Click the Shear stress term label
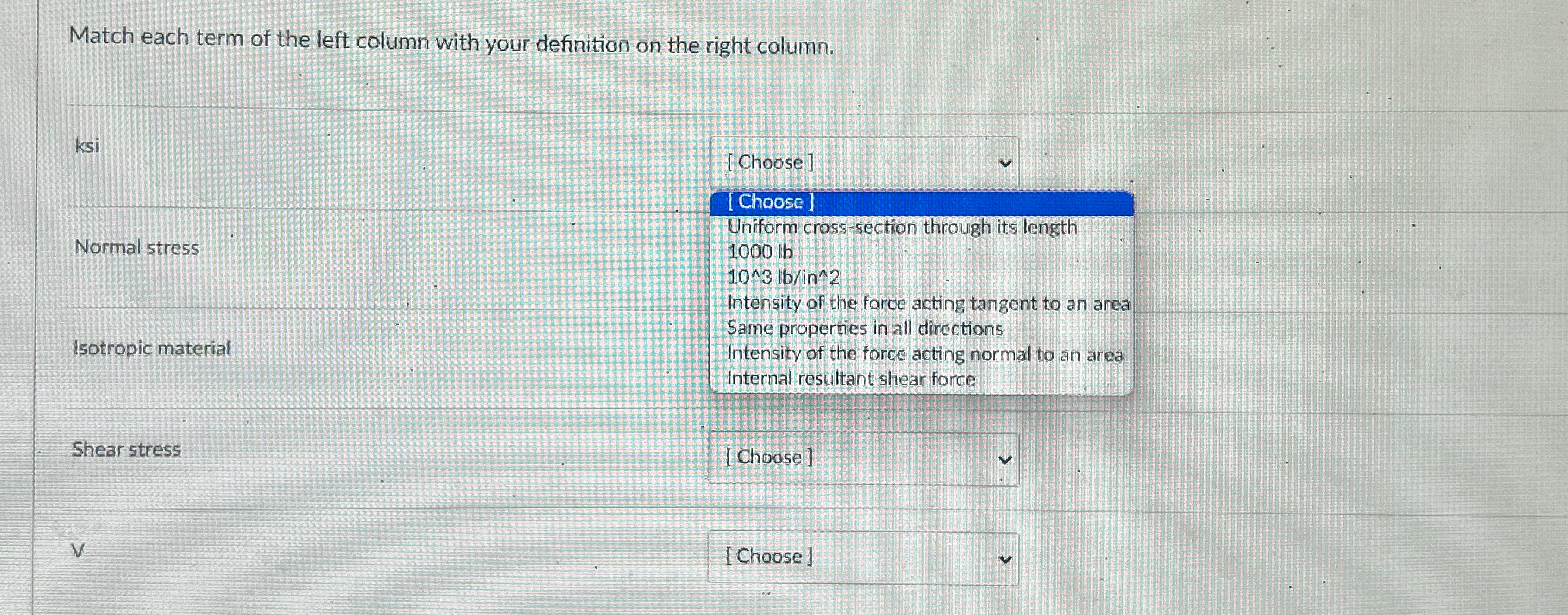 [x=126, y=450]
